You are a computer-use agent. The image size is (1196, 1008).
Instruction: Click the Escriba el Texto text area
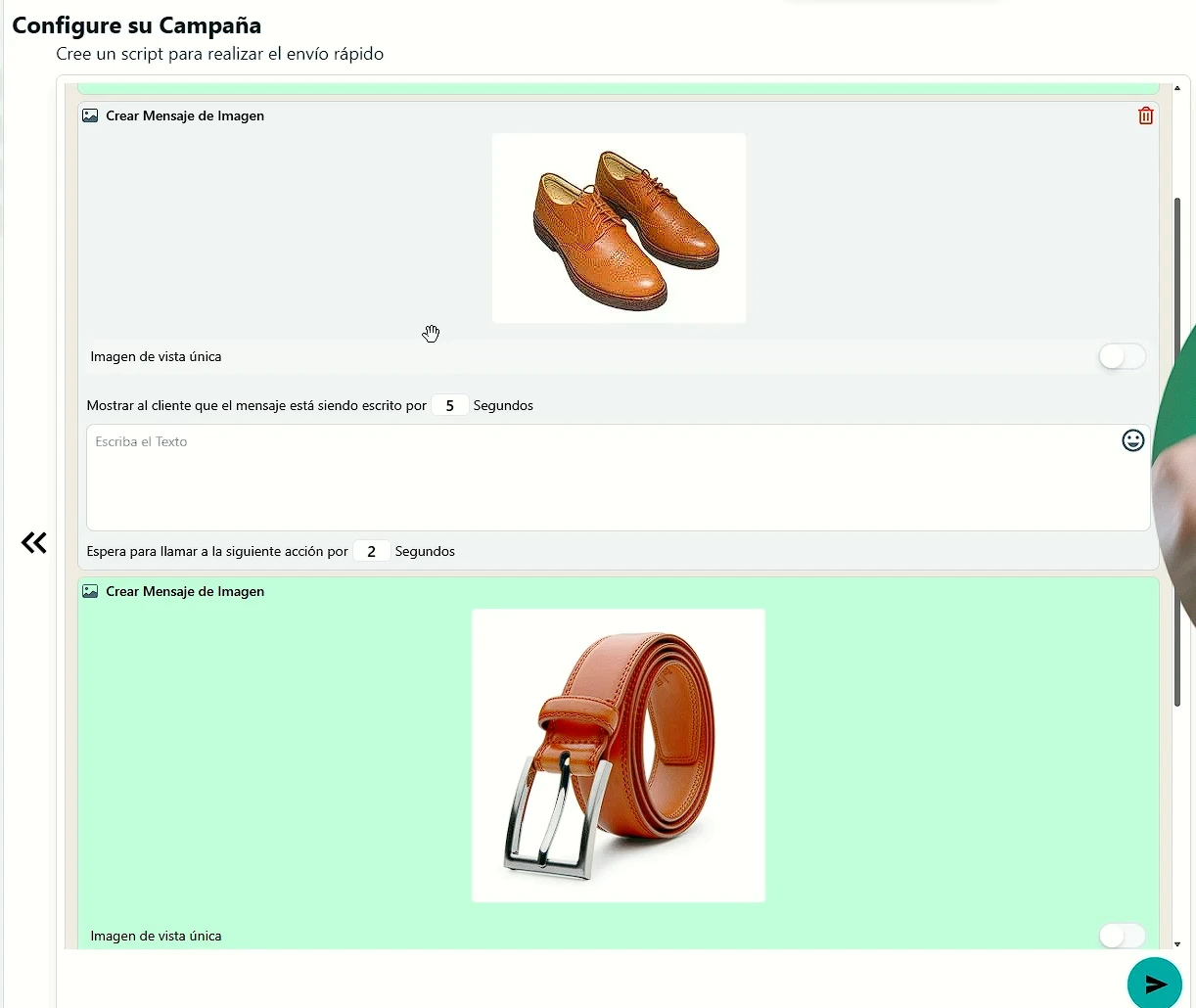(619, 478)
